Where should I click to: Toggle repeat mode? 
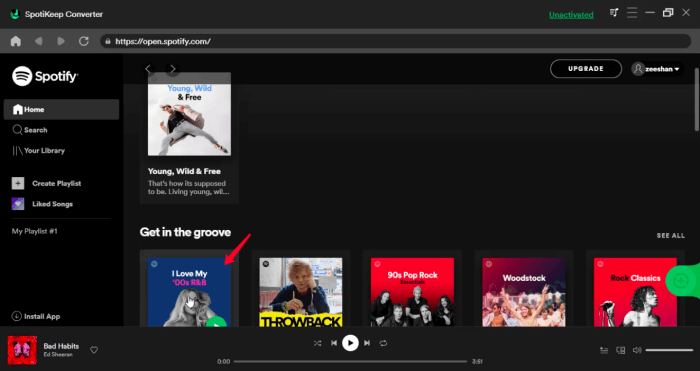tap(383, 343)
